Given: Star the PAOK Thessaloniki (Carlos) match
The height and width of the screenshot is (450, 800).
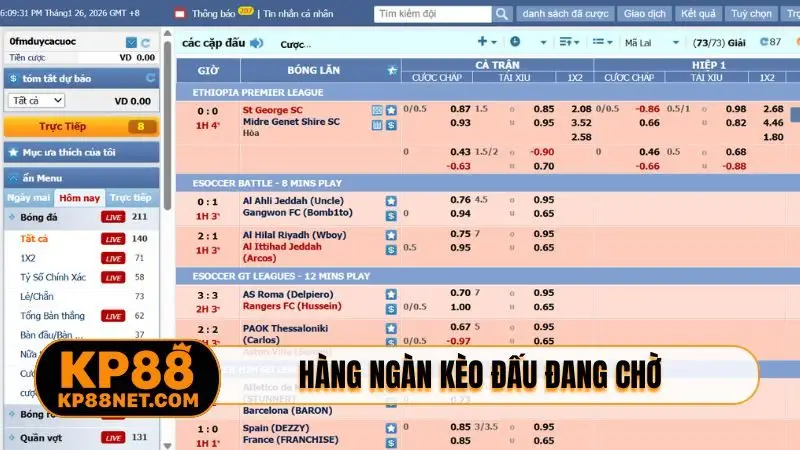Looking at the screenshot, I should click(391, 329).
